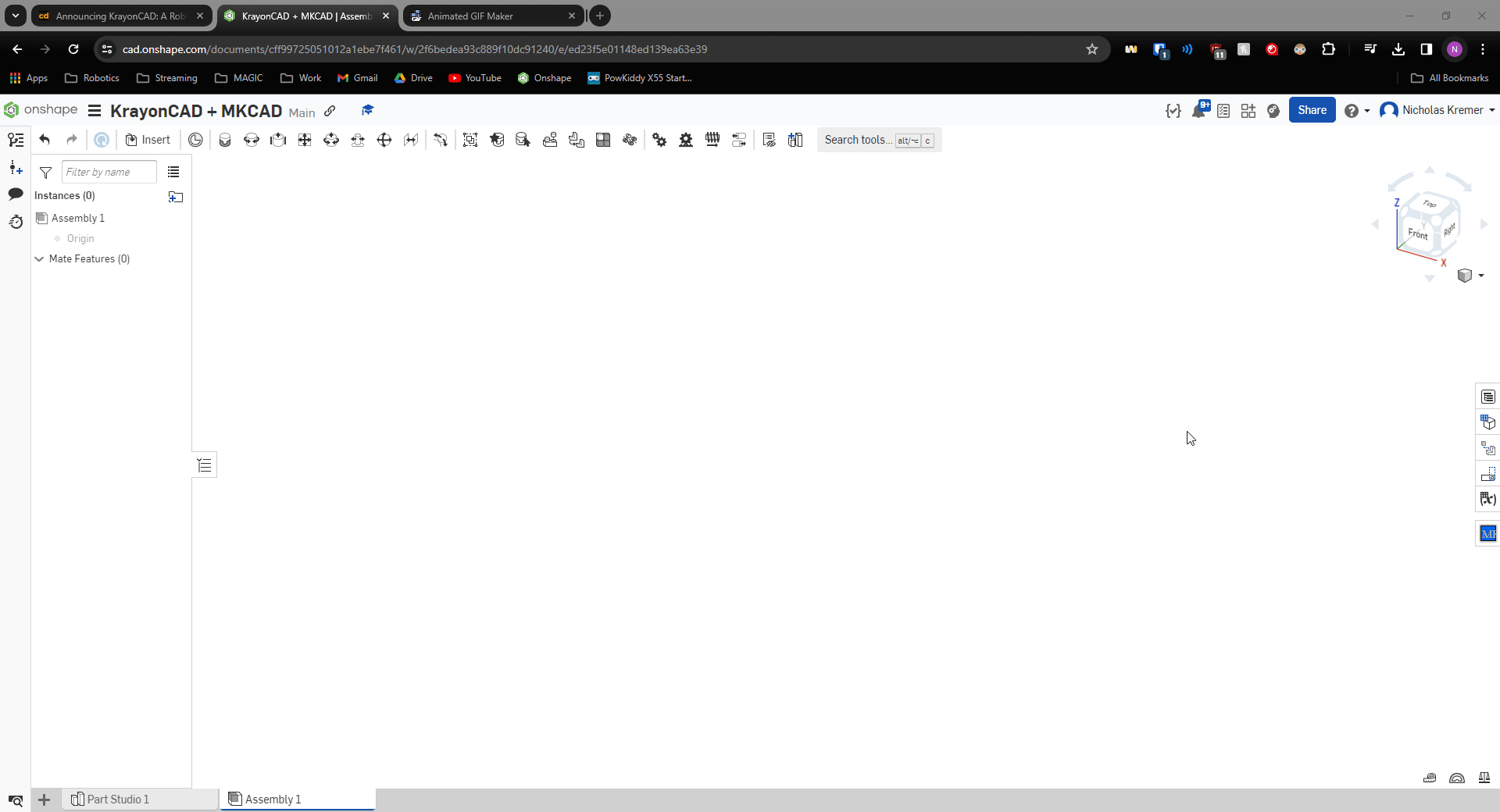Open the Nicholas Kremer account dropdown
This screenshot has width=1500, height=812.
(x=1437, y=110)
